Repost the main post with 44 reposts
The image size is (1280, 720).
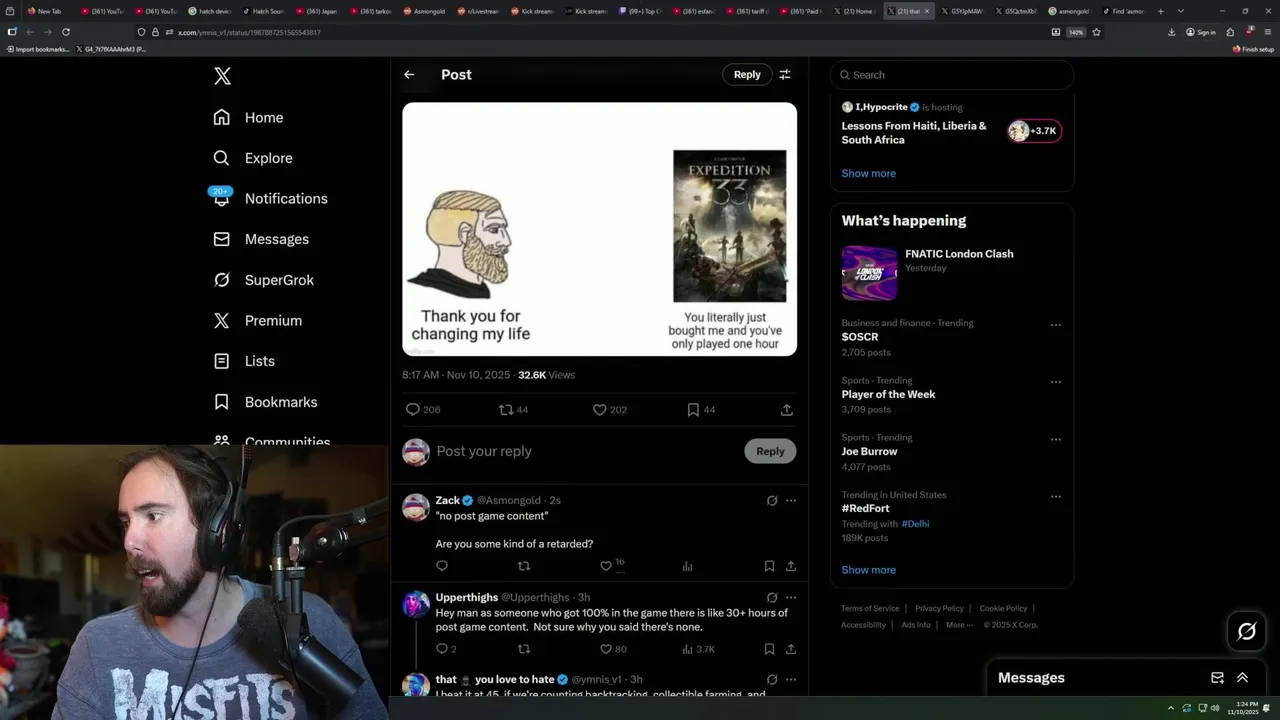pos(514,410)
